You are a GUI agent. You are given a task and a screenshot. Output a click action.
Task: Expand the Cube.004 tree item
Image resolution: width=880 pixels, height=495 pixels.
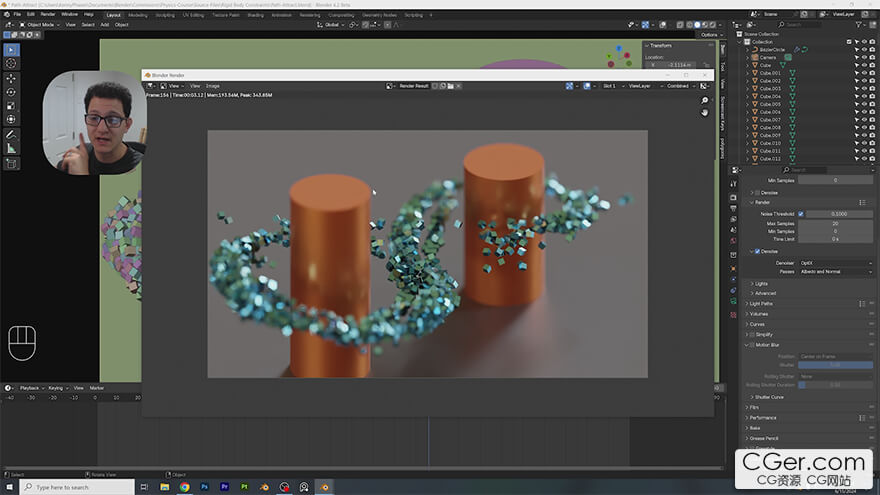[x=749, y=96]
